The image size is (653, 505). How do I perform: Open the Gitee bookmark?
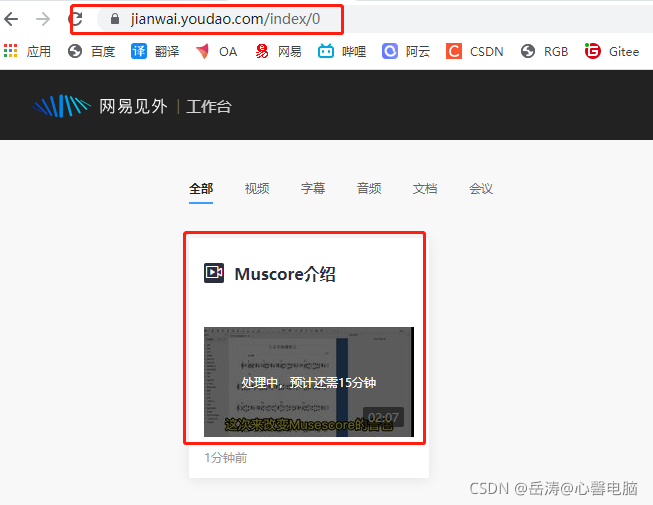pyautogui.click(x=612, y=51)
